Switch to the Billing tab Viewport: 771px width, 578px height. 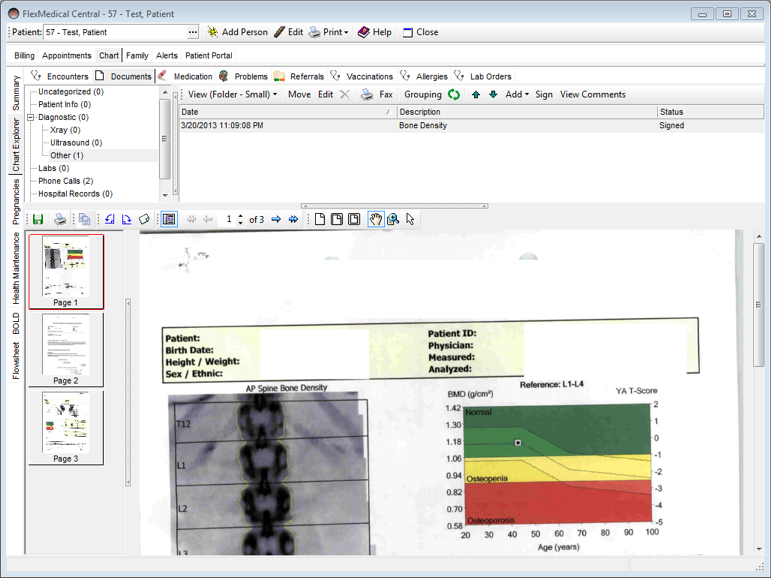24,56
